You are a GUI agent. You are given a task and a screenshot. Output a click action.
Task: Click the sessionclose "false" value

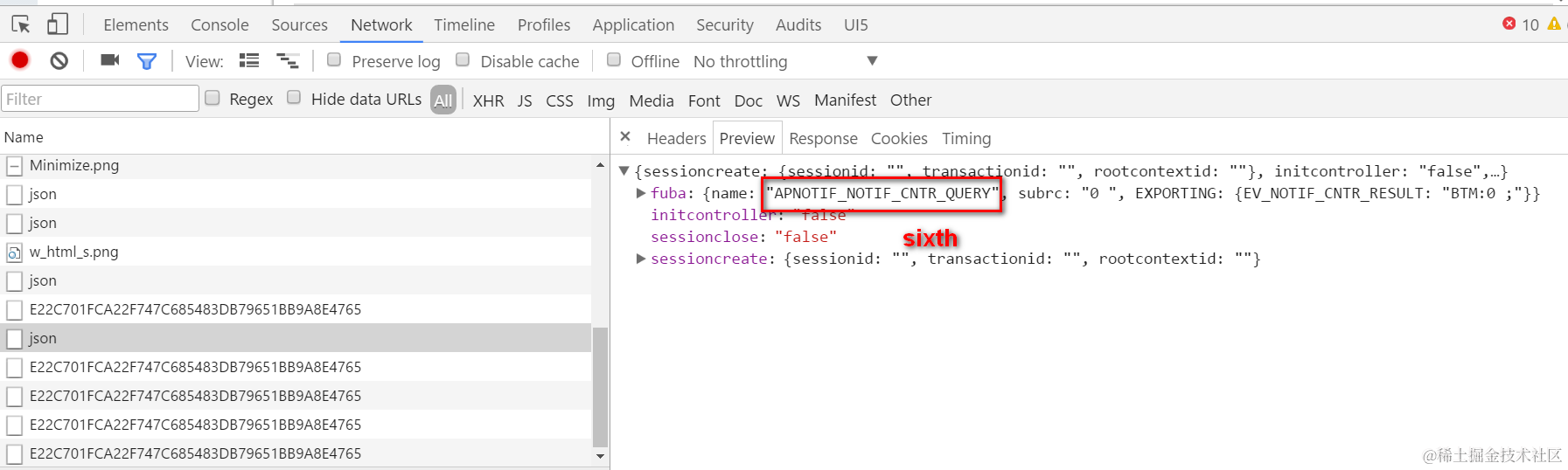(x=805, y=237)
